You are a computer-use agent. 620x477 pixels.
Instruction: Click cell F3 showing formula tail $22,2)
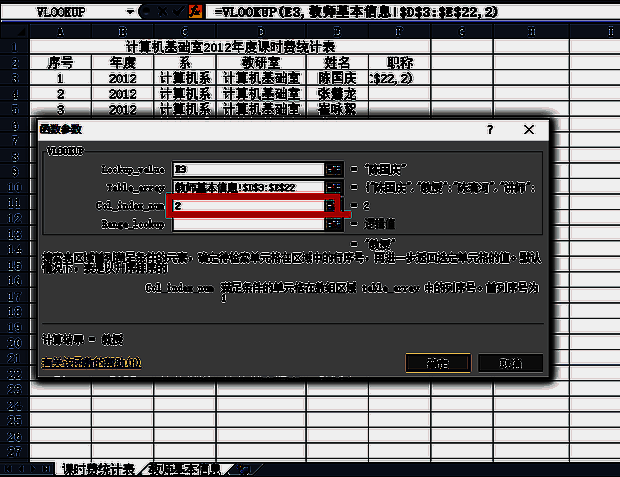point(400,78)
